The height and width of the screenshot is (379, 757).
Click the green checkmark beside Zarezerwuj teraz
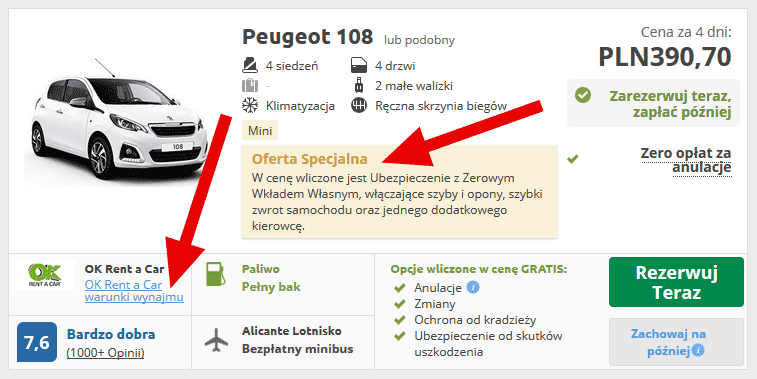click(x=583, y=95)
